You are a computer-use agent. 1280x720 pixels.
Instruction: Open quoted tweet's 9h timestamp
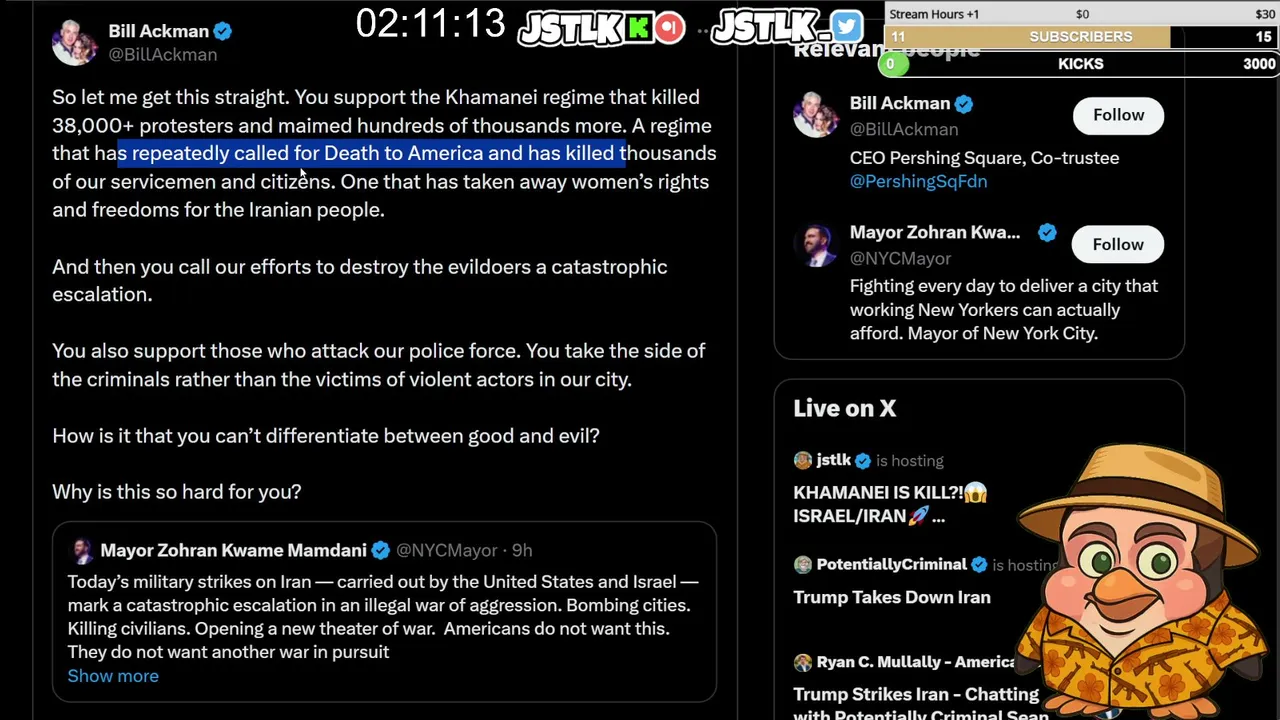[x=522, y=550]
